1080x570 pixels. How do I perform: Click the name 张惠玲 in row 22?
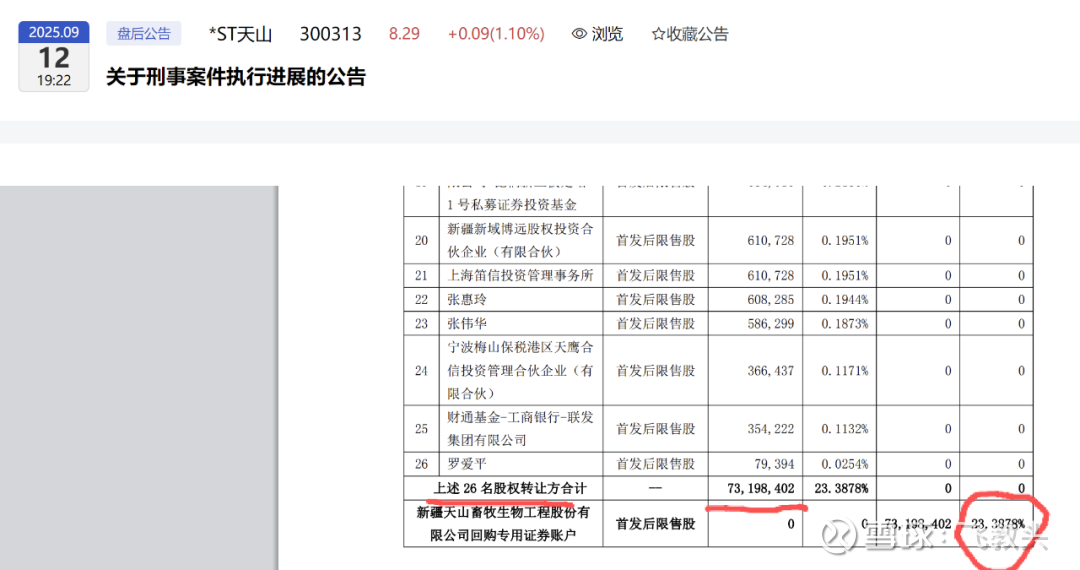click(467, 299)
